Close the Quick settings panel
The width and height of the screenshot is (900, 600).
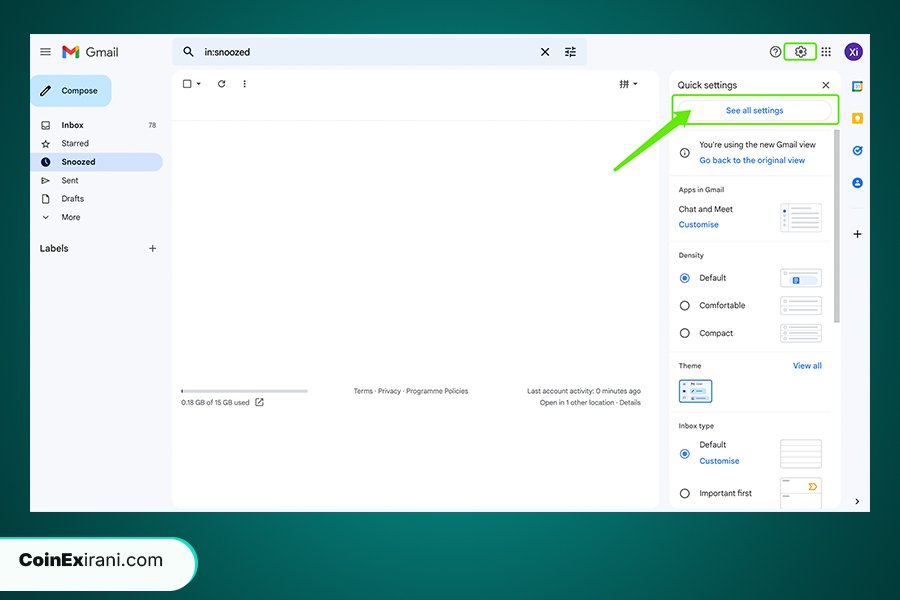click(825, 85)
